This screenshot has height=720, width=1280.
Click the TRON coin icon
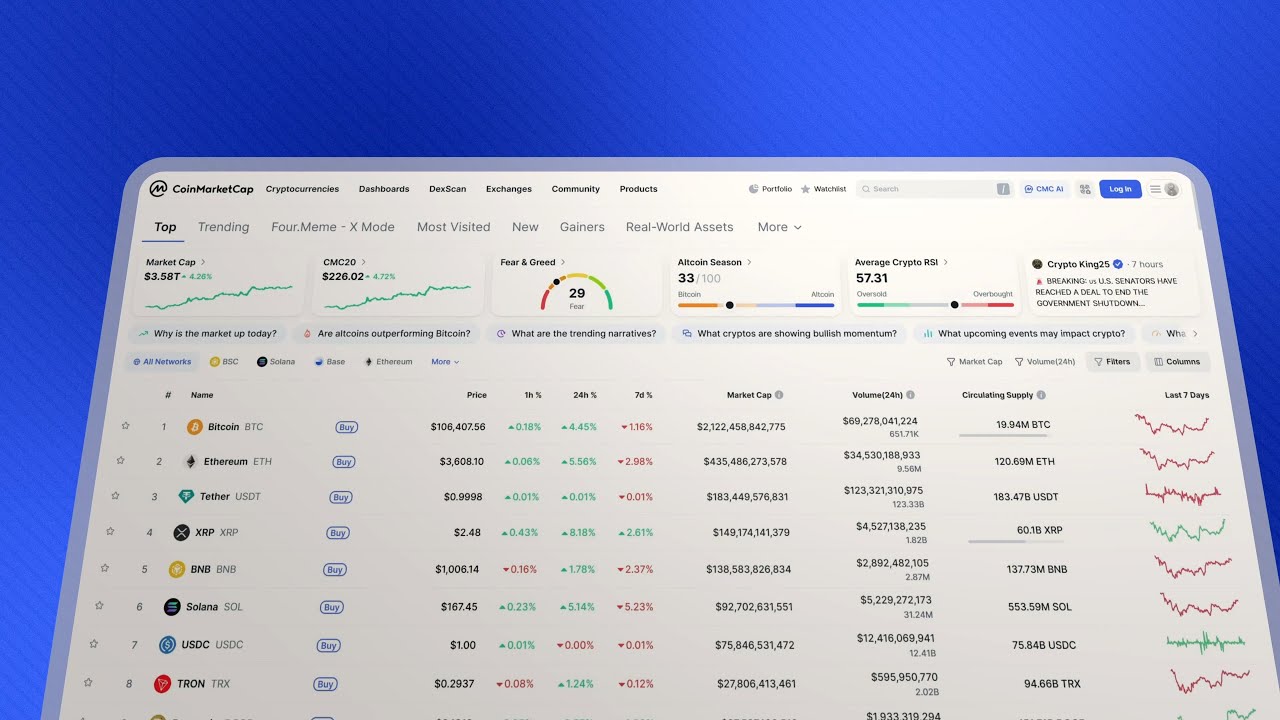point(162,685)
